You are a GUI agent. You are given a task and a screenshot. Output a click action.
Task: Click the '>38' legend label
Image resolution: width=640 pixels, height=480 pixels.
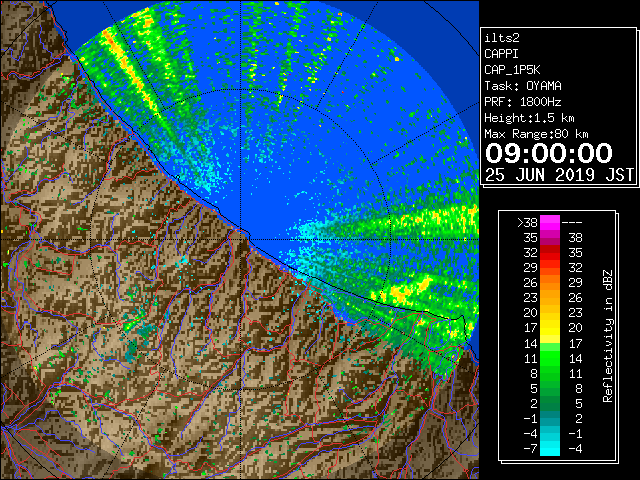527,223
